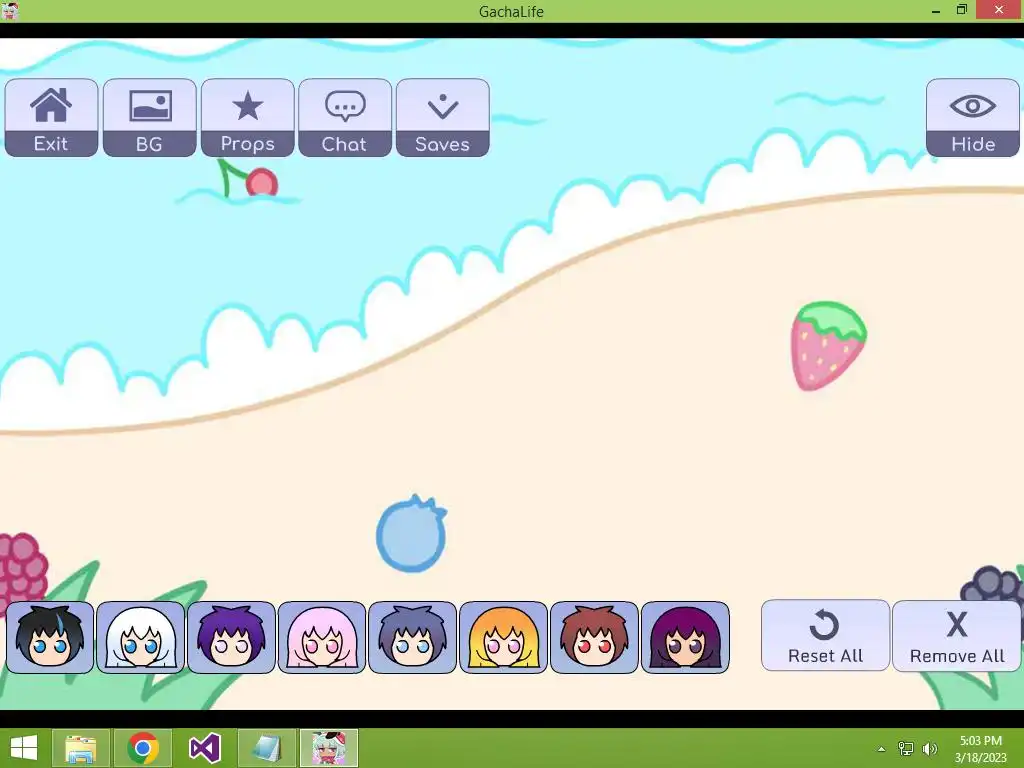Open the notepad app in the taskbar
The height and width of the screenshot is (768, 1024).
(266, 748)
